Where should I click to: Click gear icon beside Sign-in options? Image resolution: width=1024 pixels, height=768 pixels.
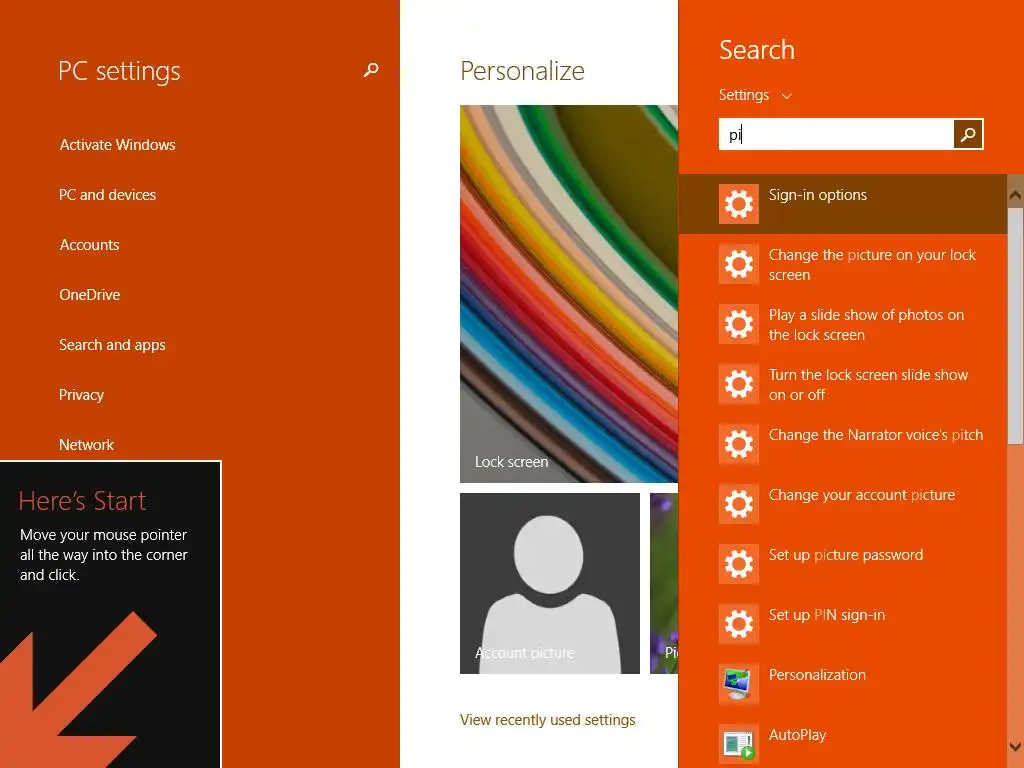point(739,204)
